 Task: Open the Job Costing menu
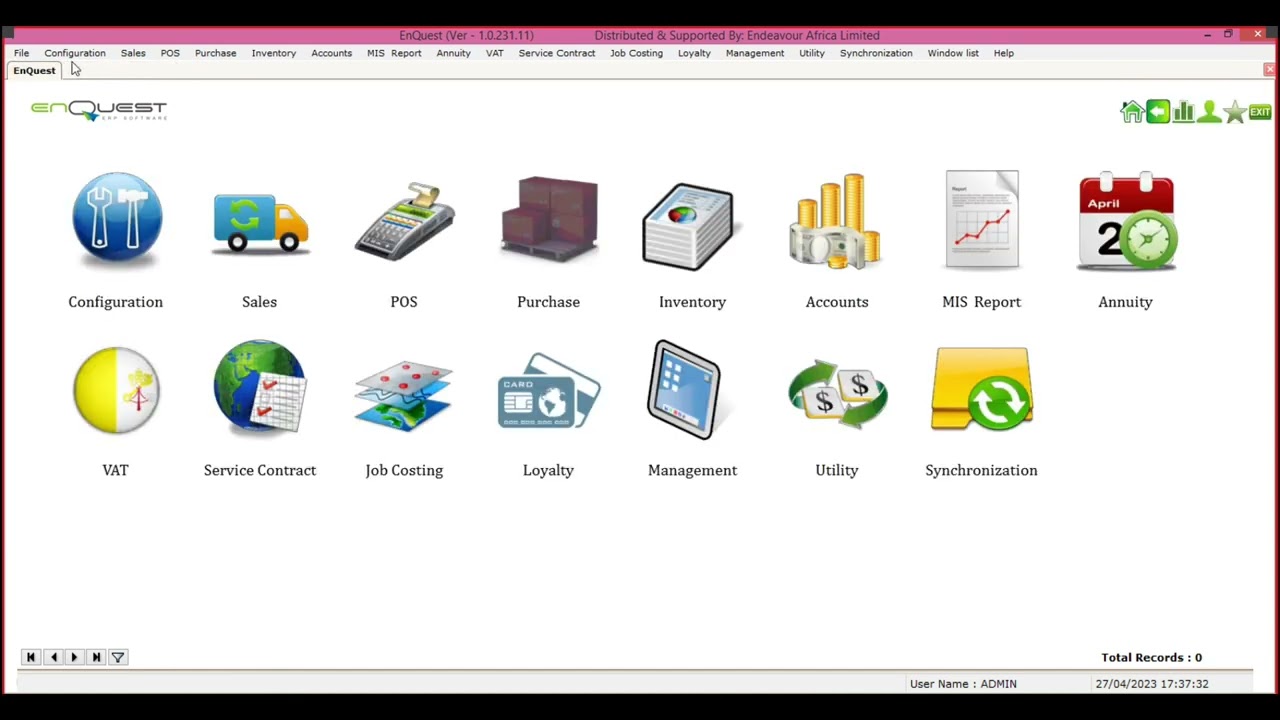tap(637, 53)
